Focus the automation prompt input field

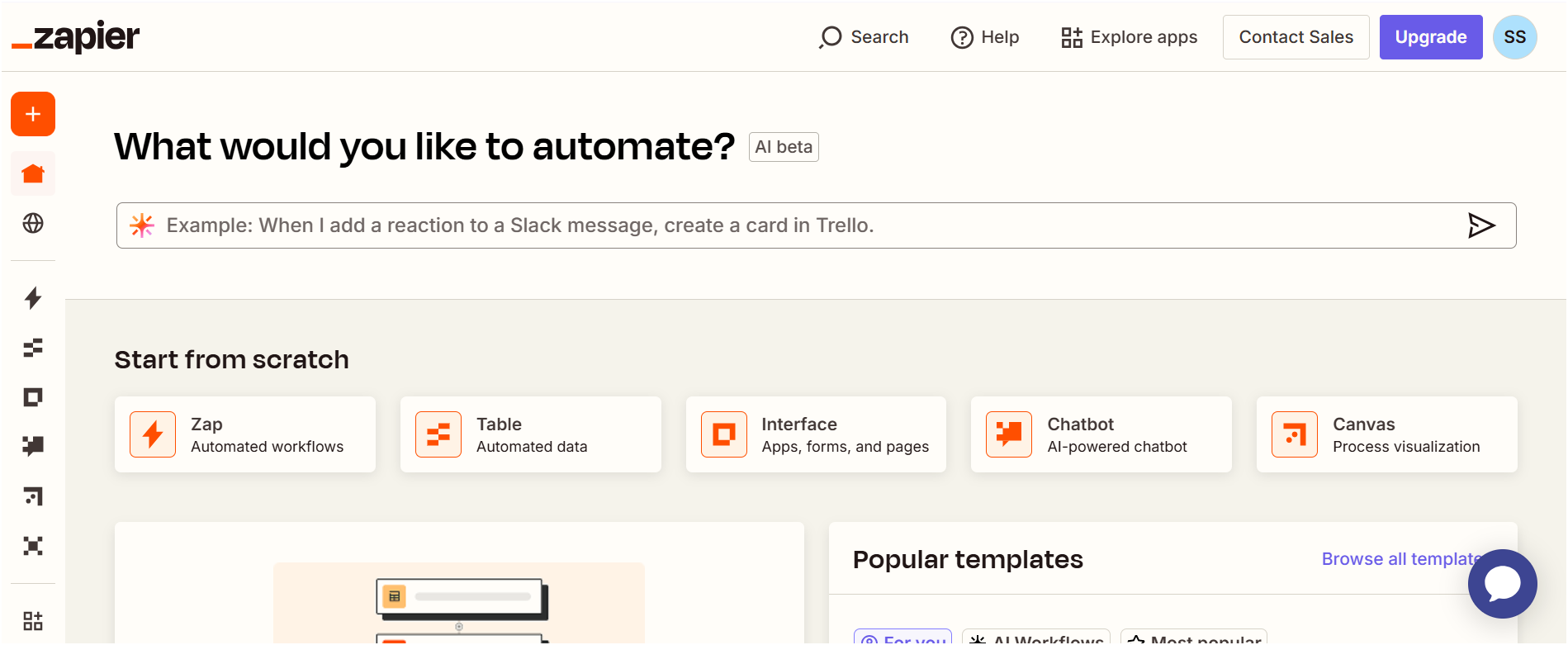pyautogui.click(x=816, y=225)
